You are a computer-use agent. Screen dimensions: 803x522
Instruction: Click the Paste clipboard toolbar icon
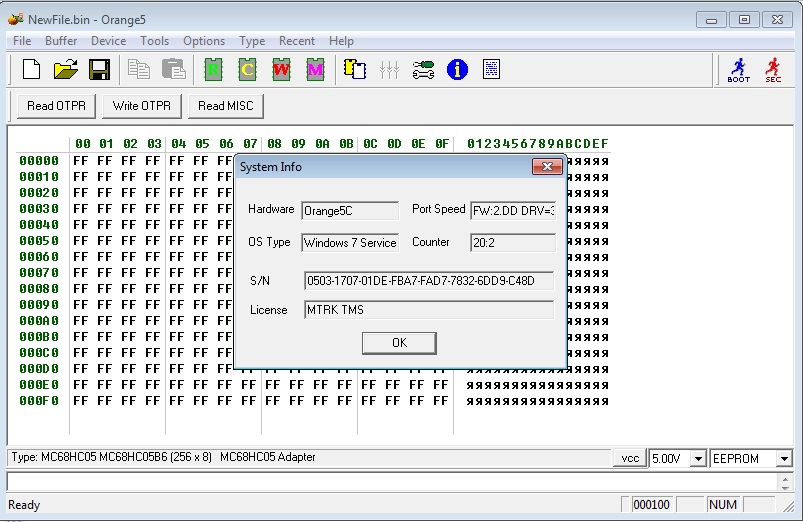tap(174, 69)
